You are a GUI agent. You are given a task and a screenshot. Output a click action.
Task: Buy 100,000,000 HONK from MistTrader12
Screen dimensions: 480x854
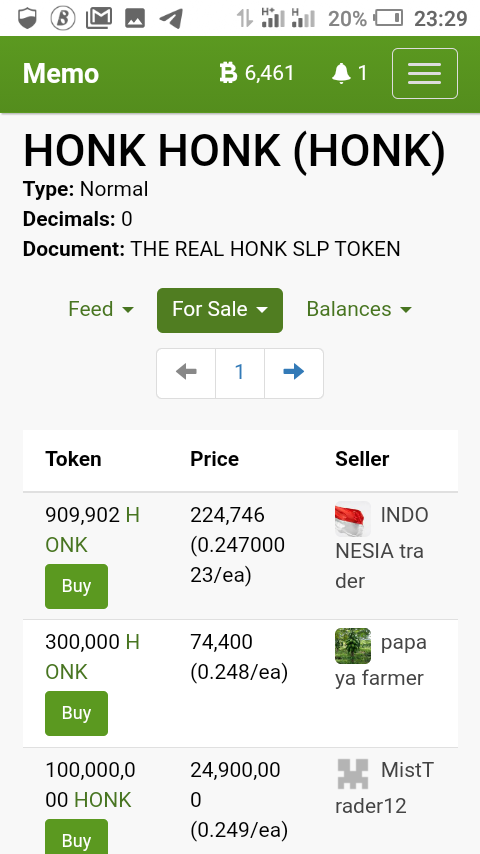pos(76,837)
